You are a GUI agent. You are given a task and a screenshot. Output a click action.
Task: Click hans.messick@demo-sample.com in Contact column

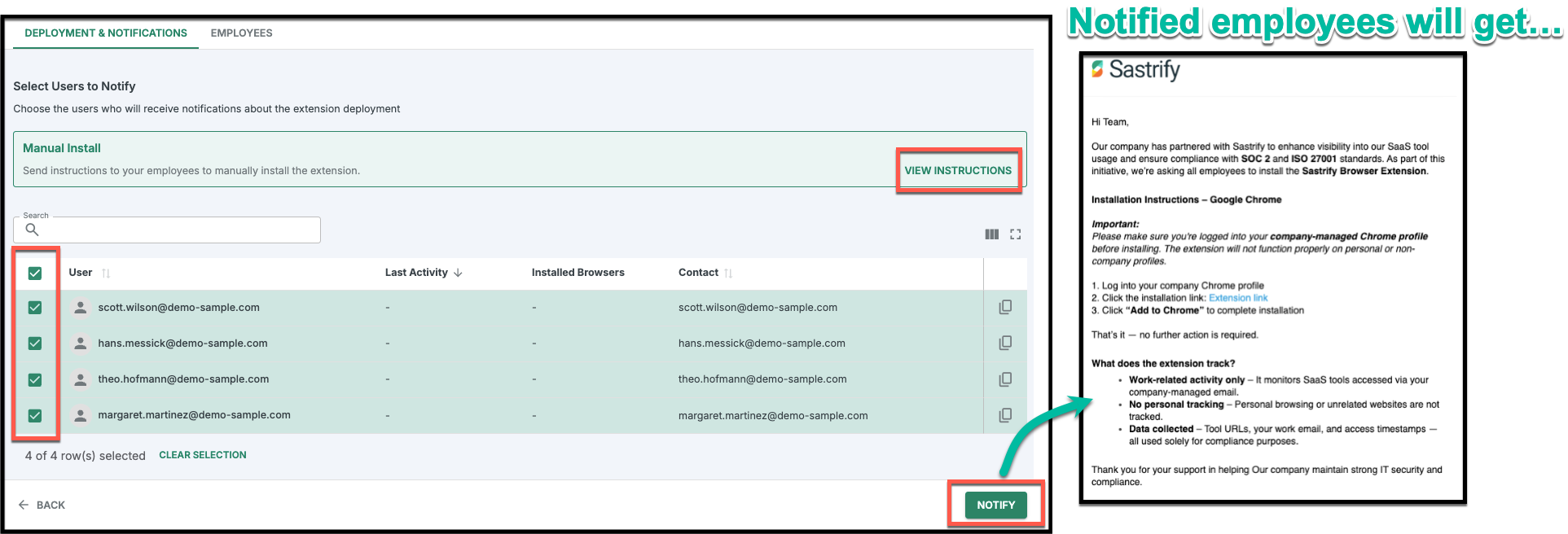point(762,344)
